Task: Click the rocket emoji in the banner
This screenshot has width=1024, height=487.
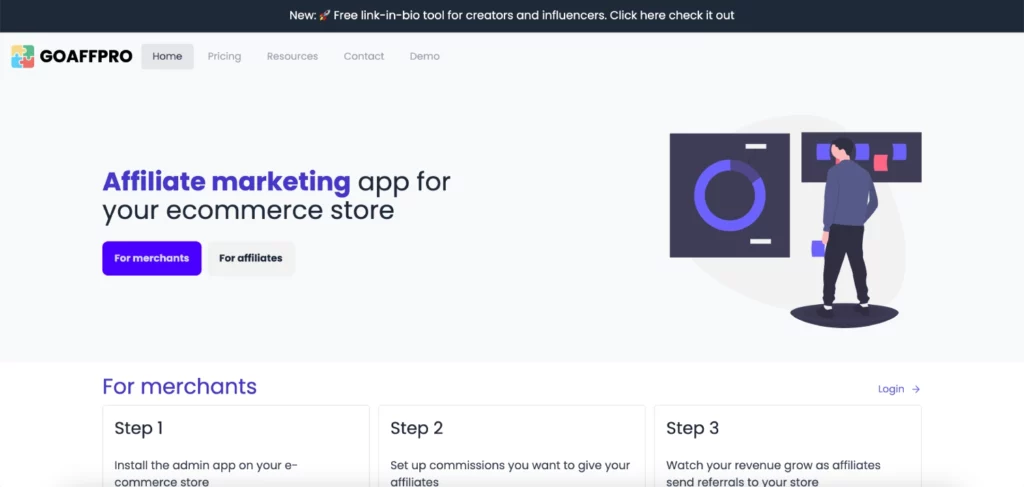Action: click(325, 15)
